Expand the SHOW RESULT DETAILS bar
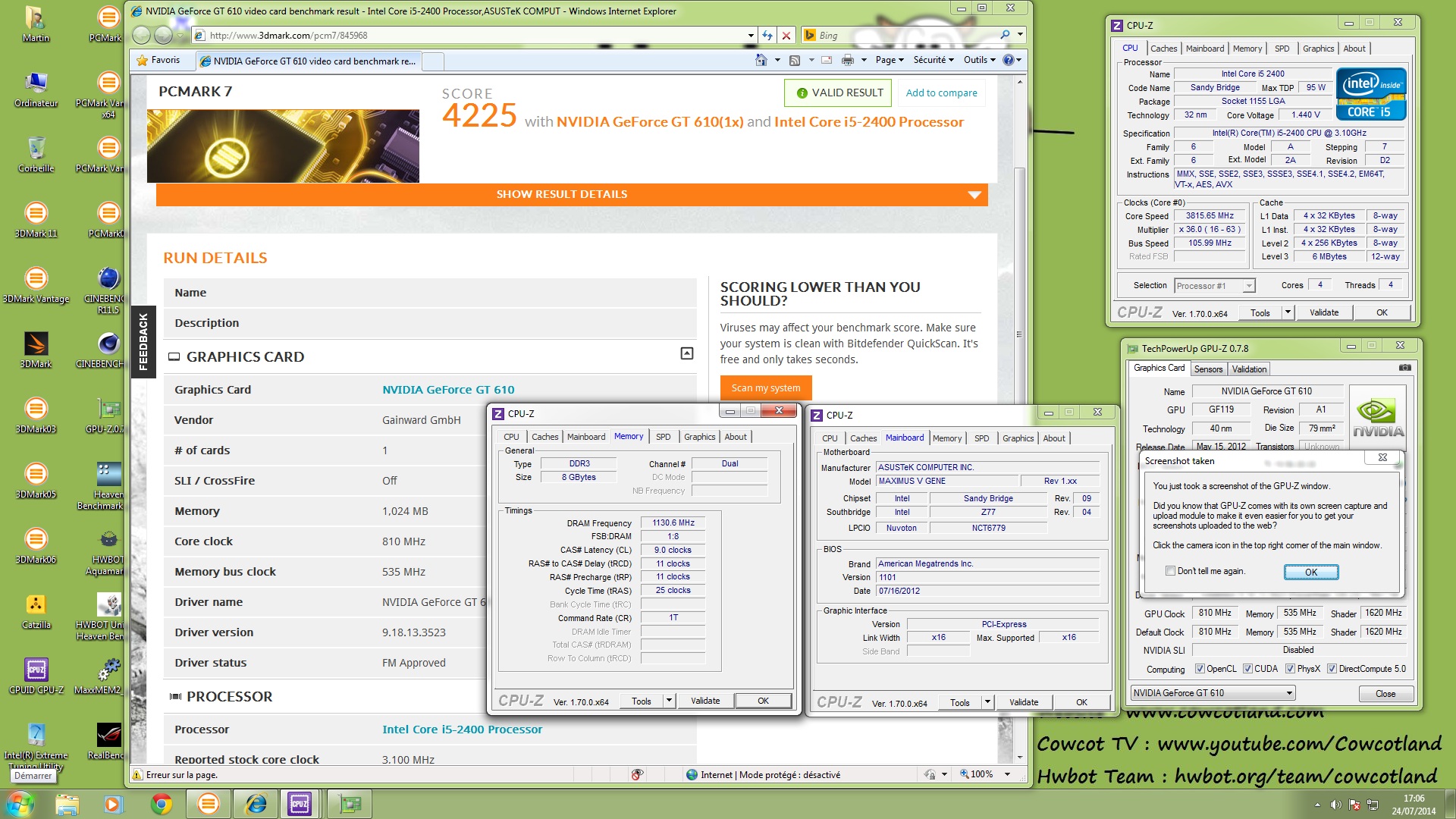This screenshot has width=1456, height=819. pos(572,194)
